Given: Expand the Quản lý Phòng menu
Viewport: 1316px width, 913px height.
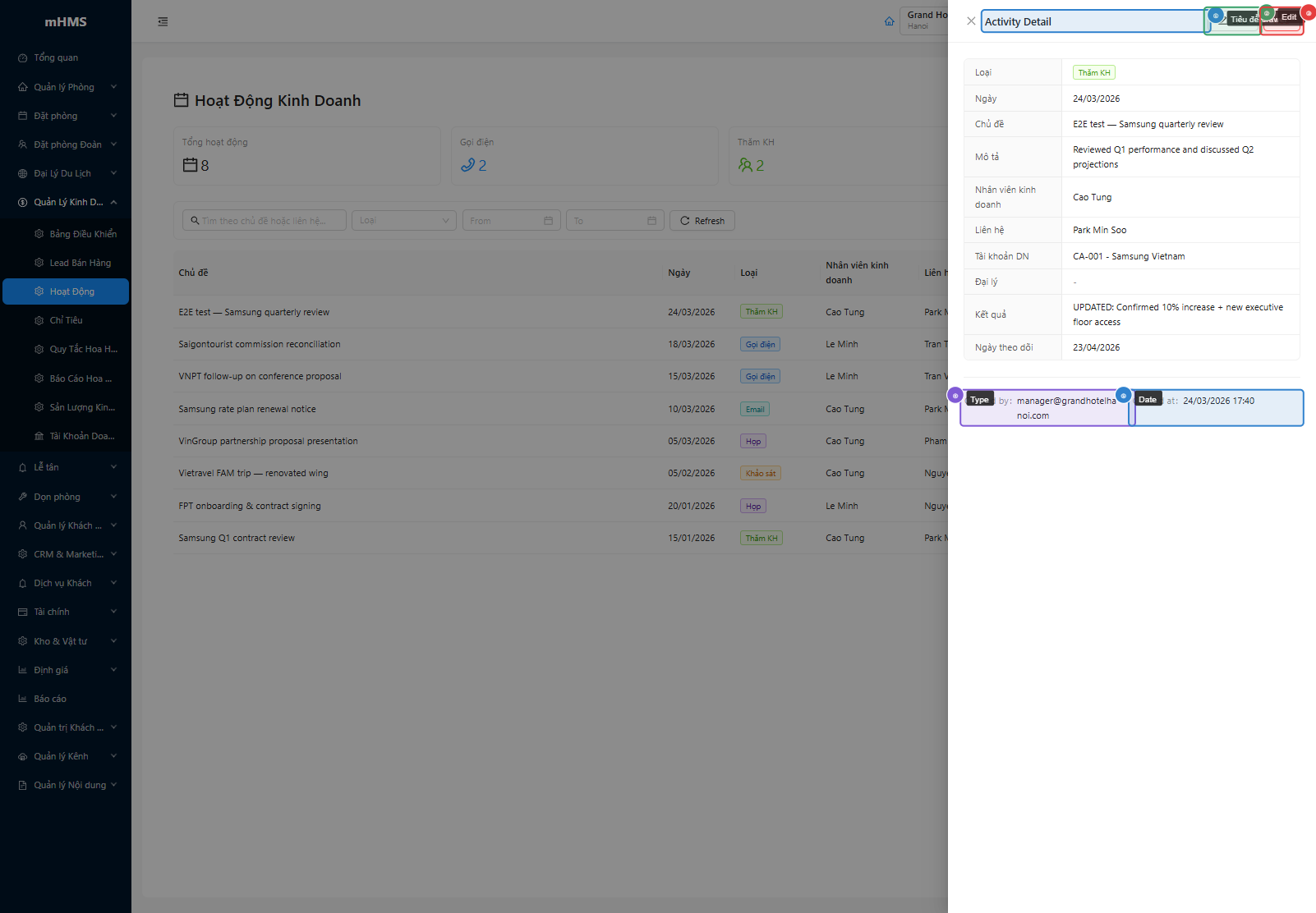Looking at the screenshot, I should (x=66, y=87).
